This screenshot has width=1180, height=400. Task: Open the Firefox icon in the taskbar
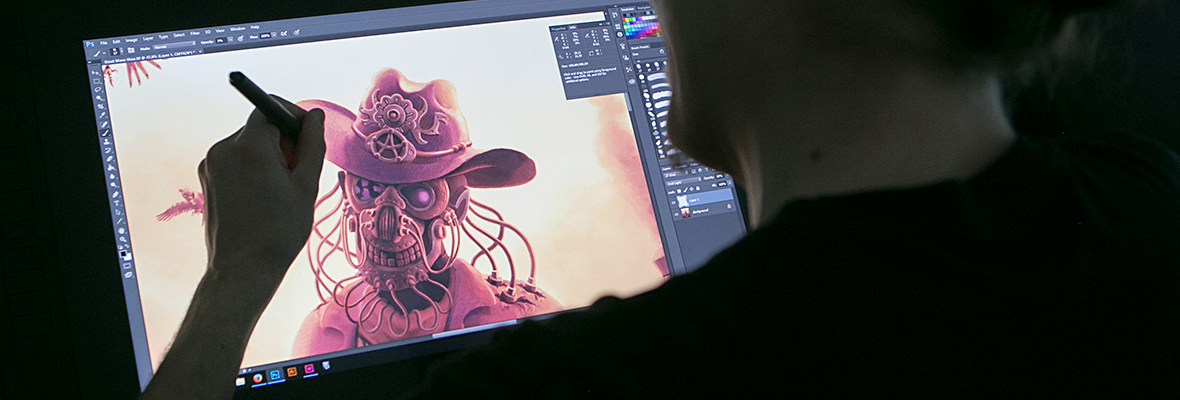(258, 377)
